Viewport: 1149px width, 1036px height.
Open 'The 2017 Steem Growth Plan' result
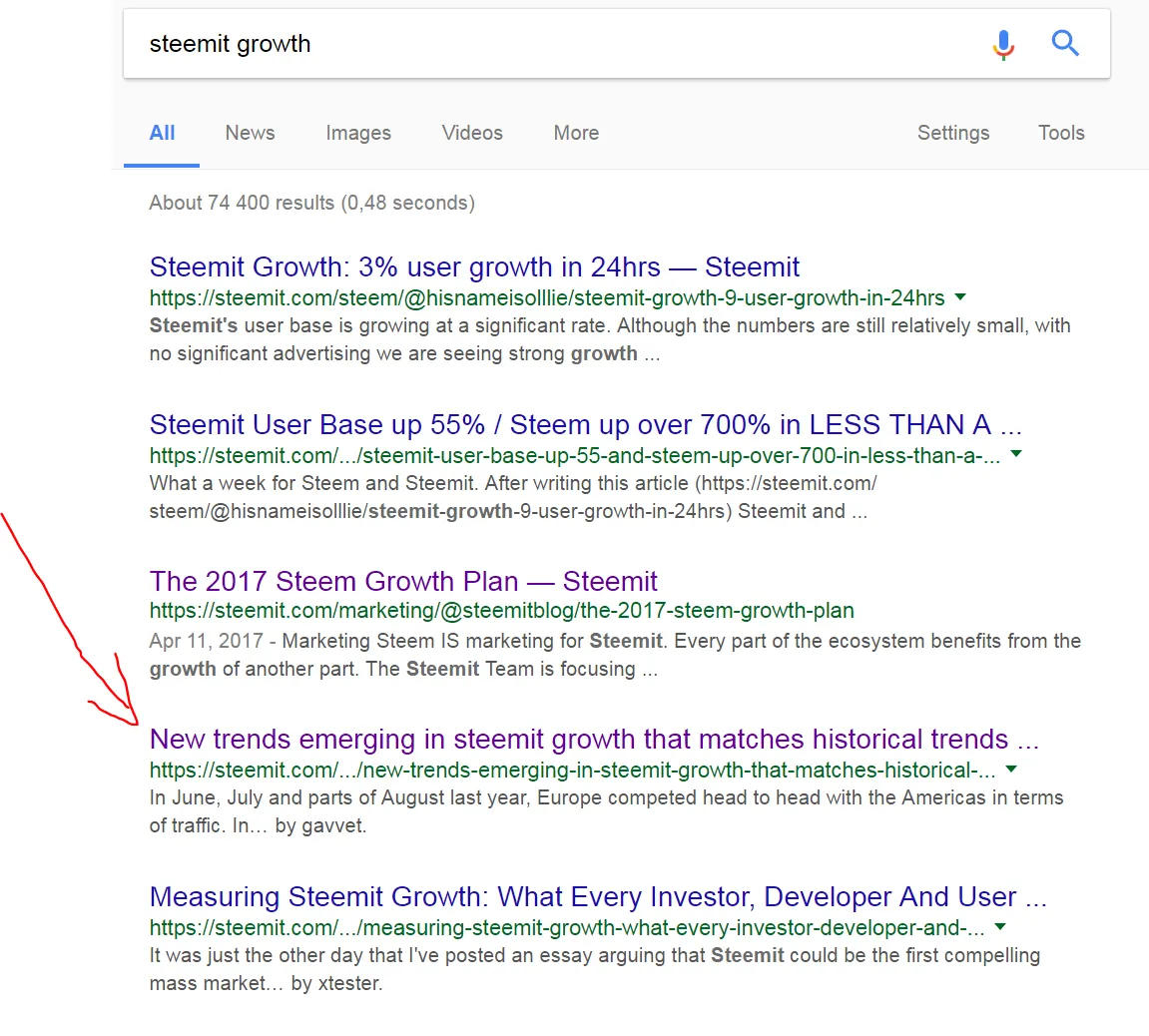click(403, 581)
